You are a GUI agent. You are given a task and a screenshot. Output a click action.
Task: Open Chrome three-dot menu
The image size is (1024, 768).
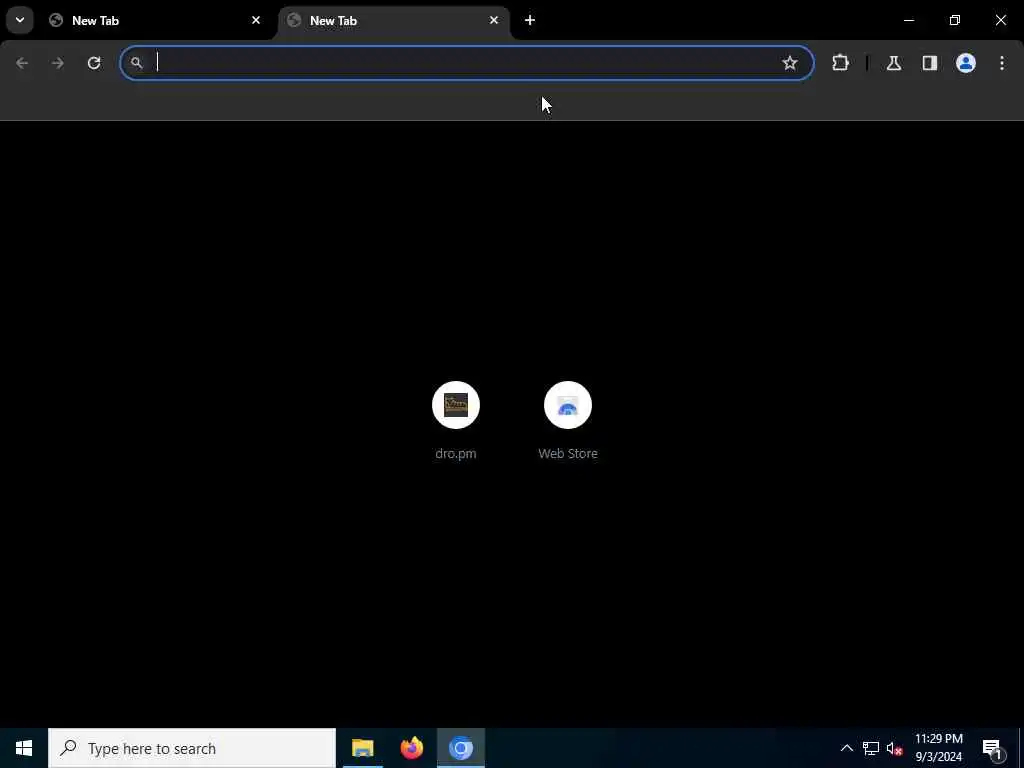click(1002, 63)
